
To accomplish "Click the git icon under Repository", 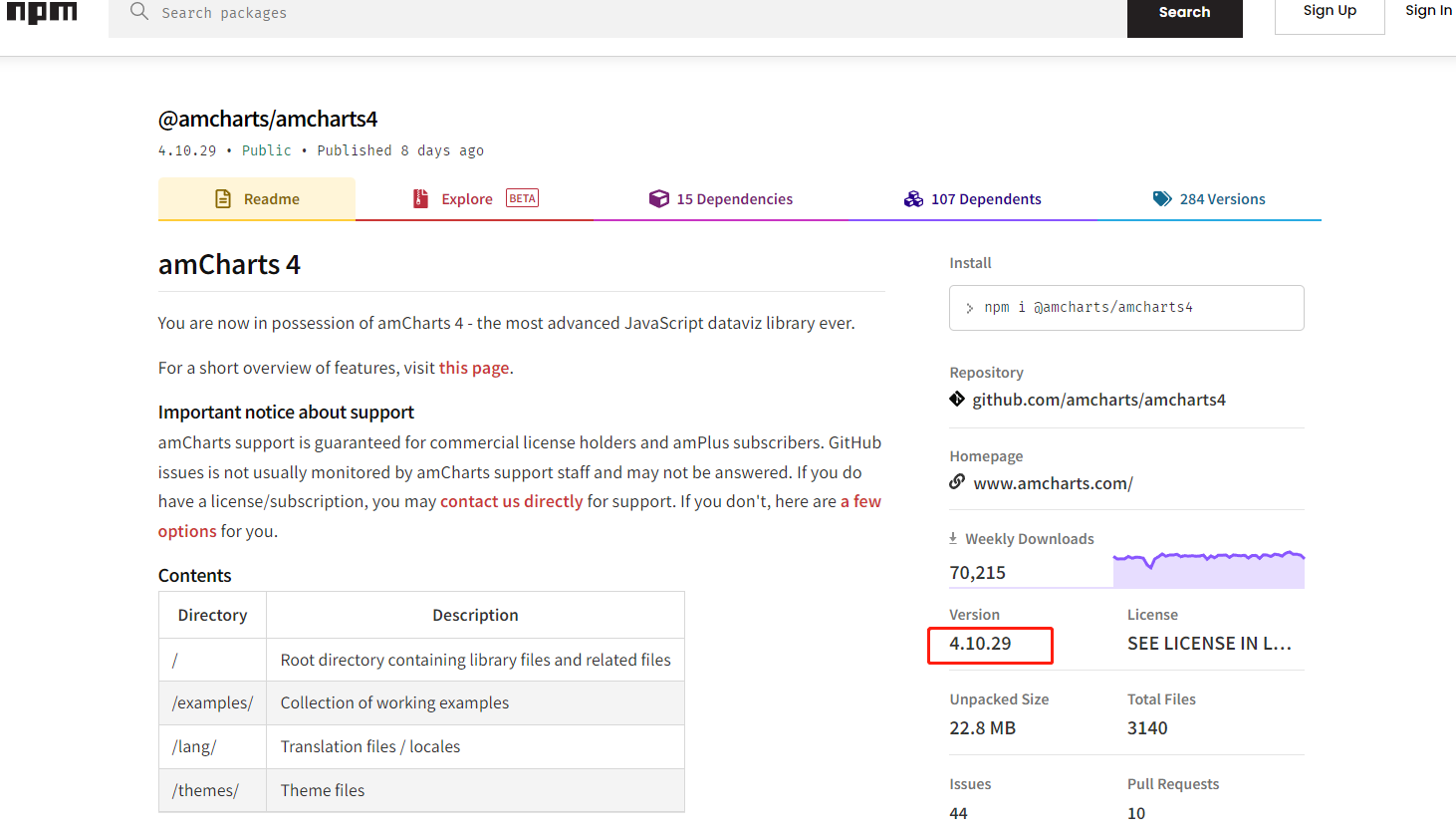I will coord(956,398).
